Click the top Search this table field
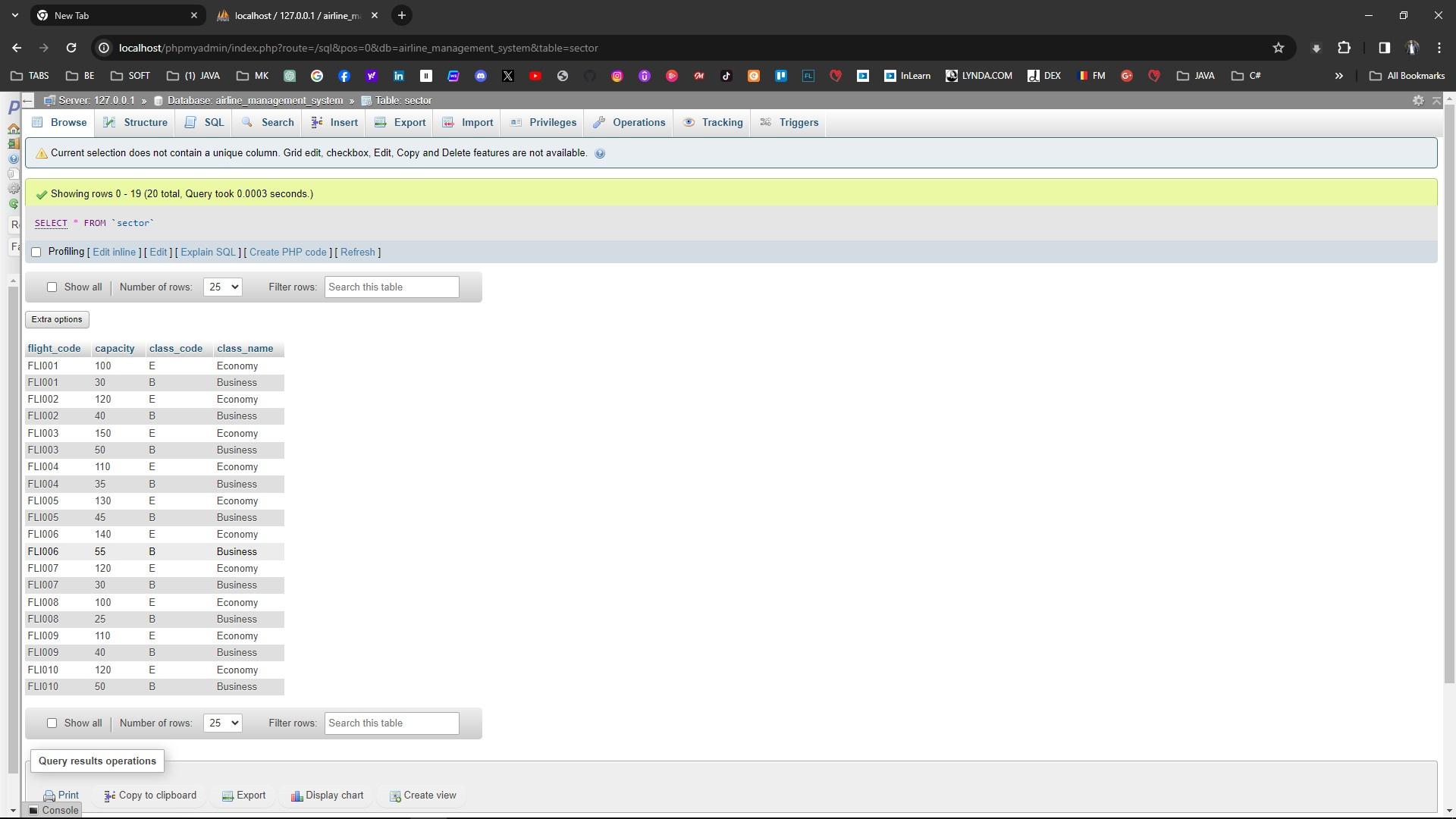The image size is (1456, 819). [391, 287]
